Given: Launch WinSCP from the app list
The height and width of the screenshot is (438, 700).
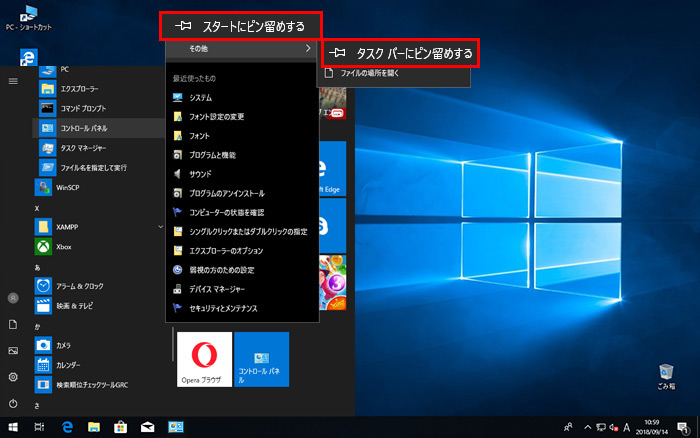Looking at the screenshot, I should [x=98, y=188].
